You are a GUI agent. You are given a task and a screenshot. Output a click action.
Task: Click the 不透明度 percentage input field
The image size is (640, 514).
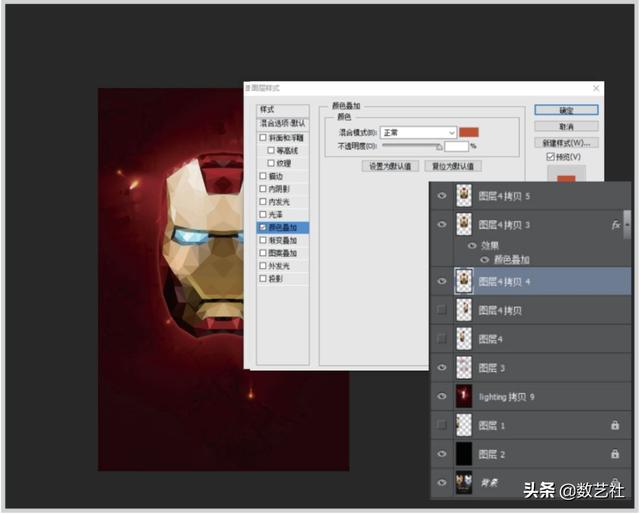click(456, 146)
